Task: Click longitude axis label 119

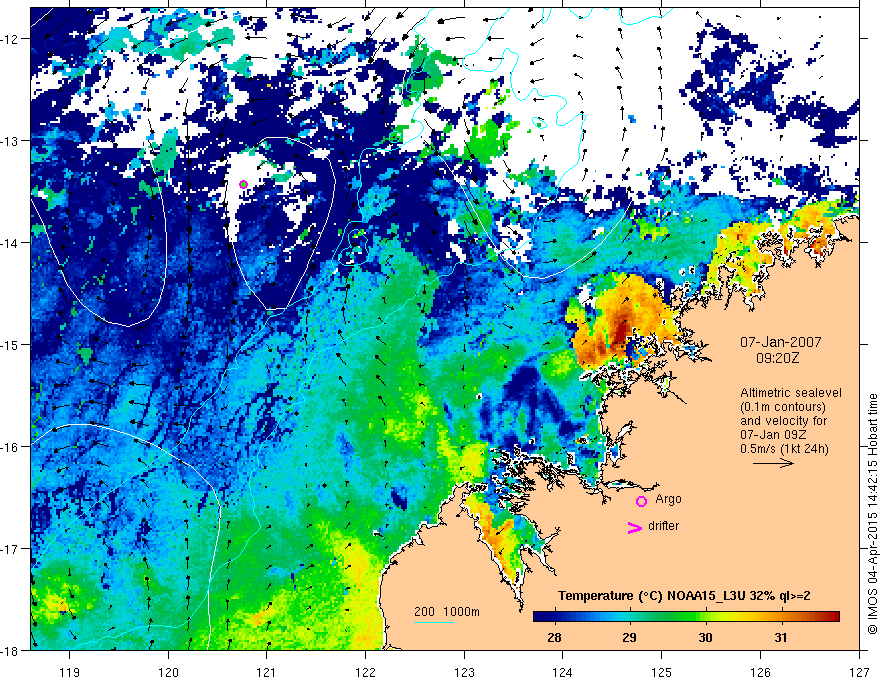Action: click(x=70, y=672)
